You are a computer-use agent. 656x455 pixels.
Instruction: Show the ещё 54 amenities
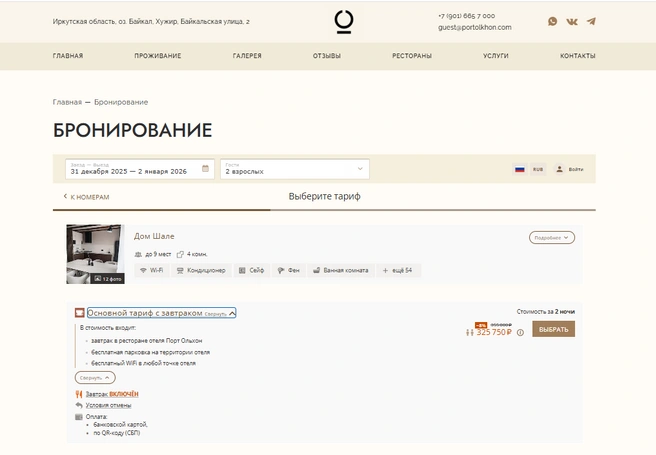(x=398, y=271)
